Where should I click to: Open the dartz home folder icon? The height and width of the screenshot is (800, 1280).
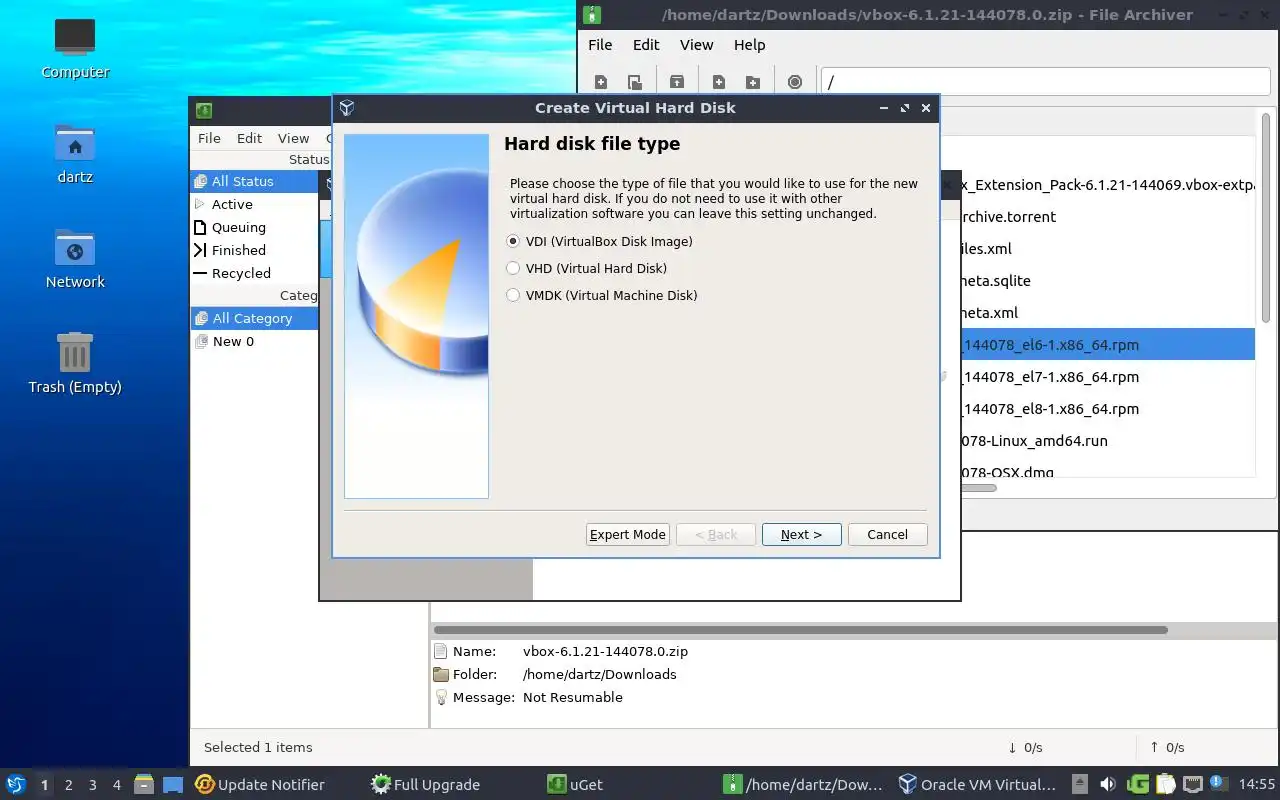coord(75,154)
